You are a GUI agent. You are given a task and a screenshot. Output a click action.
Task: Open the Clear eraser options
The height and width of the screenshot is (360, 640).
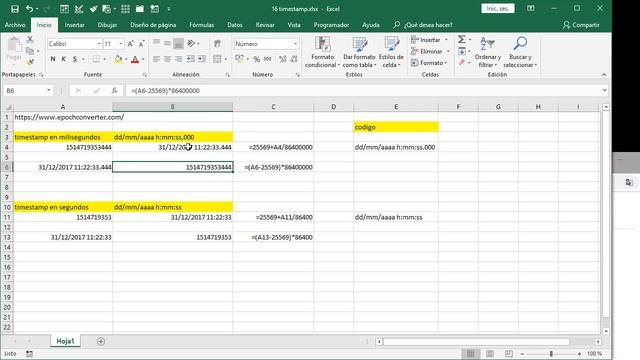click(x=464, y=62)
